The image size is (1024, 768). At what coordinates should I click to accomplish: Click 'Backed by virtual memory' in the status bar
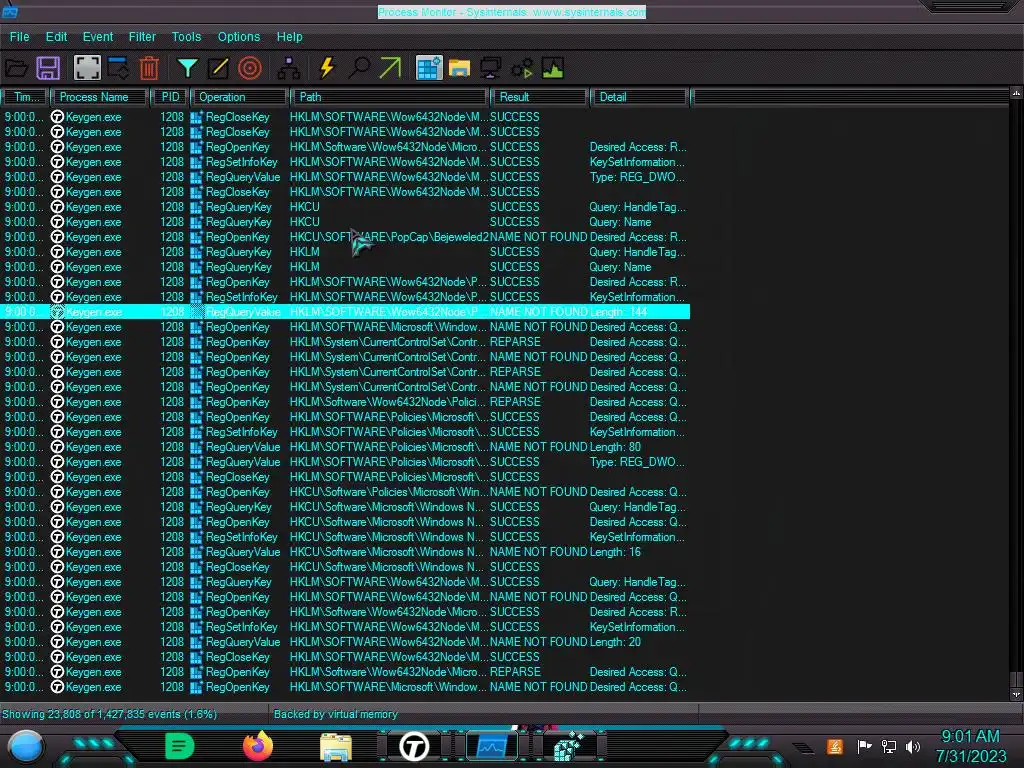coord(335,714)
